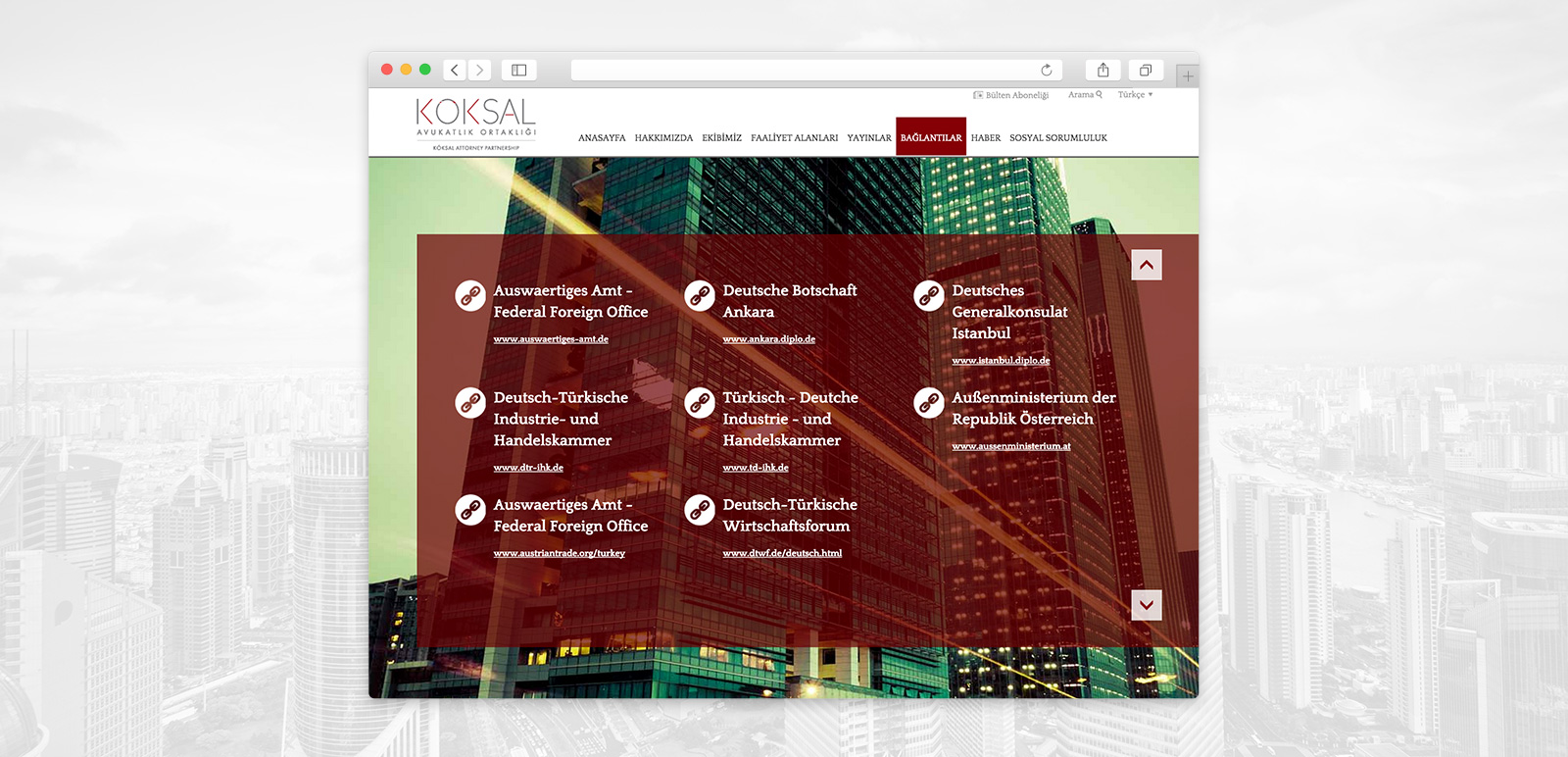Open www.dtwf.de/deutsch.html link
Viewport: 1568px width, 757px height.
point(782,553)
